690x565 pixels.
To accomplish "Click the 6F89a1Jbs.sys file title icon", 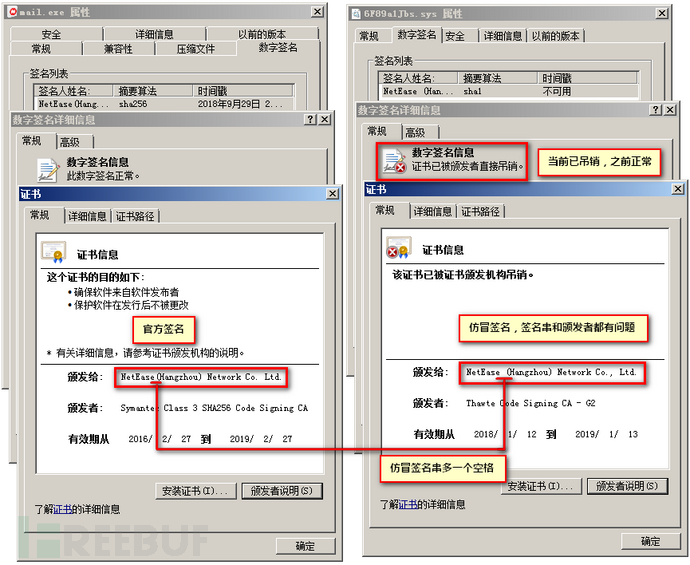I will coord(356,14).
